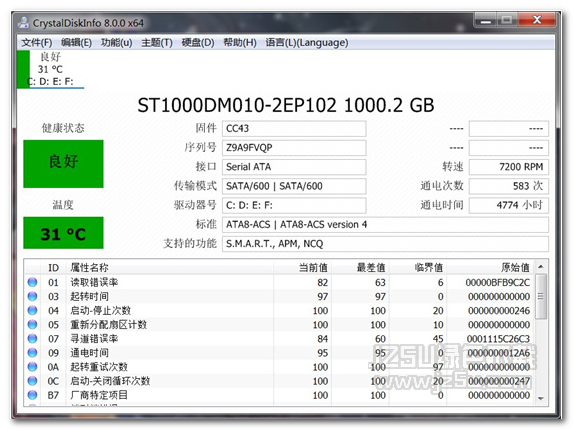Open the 硬盘(D) menu
Viewport: 573px width, 430px height.
click(198, 43)
